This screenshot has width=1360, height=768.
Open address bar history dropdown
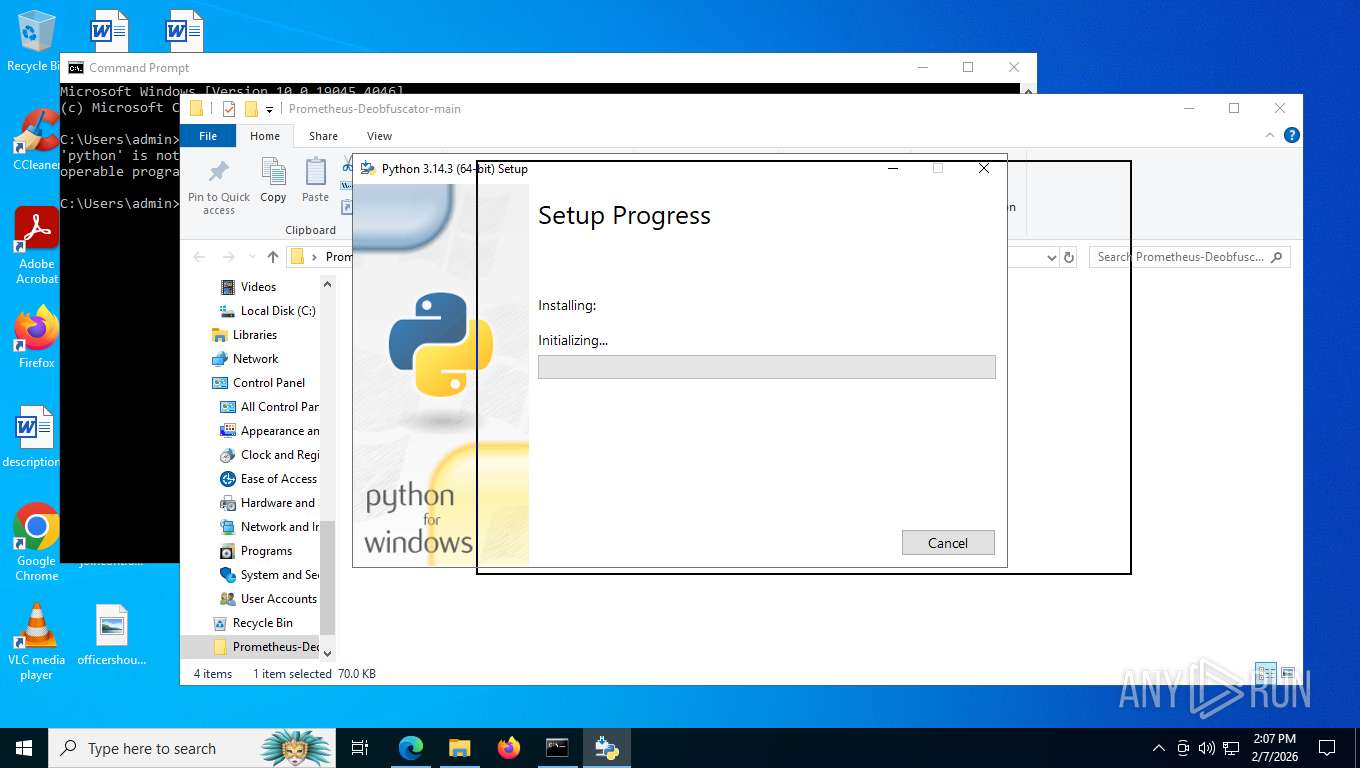click(x=1051, y=257)
